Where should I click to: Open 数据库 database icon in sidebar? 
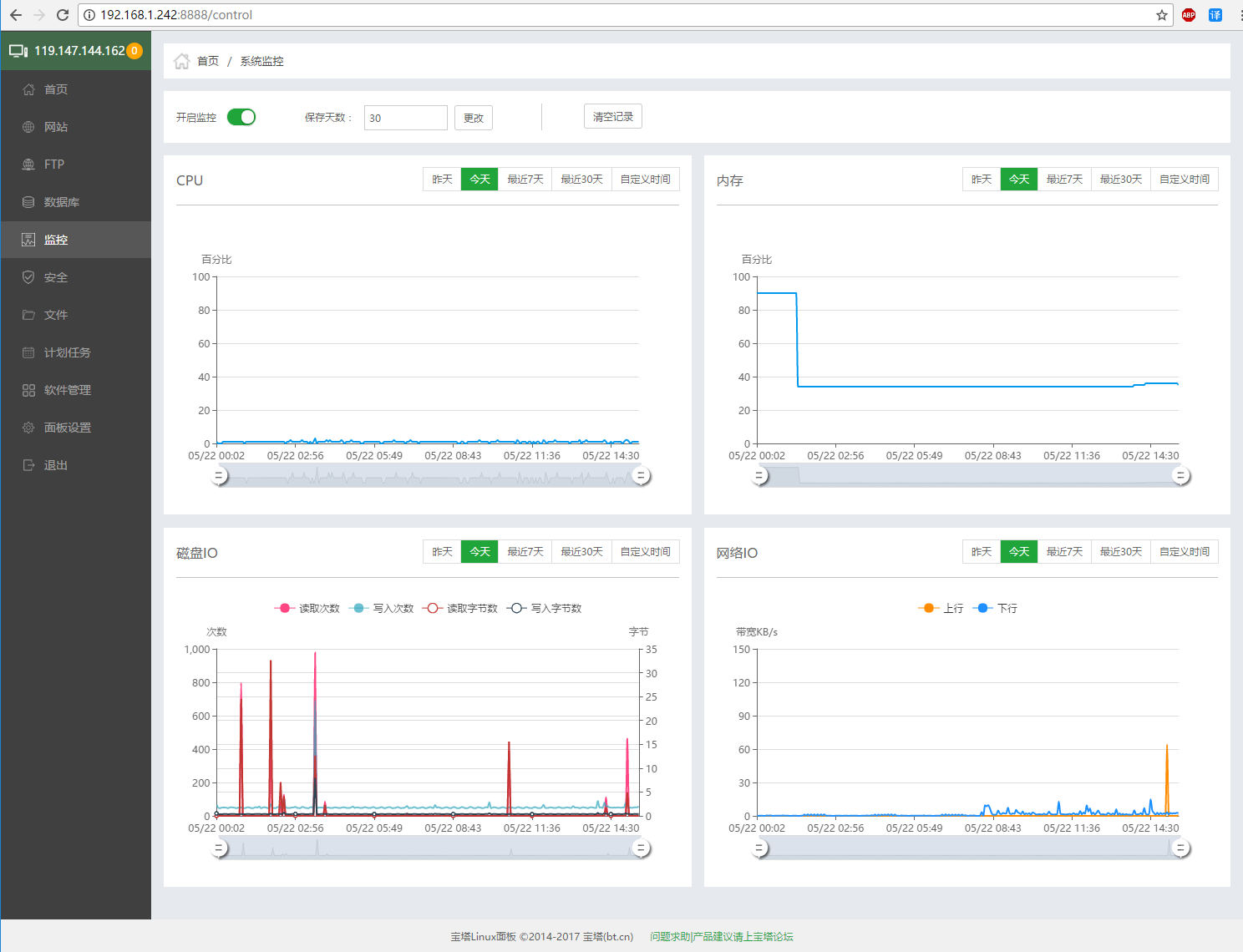tap(28, 202)
